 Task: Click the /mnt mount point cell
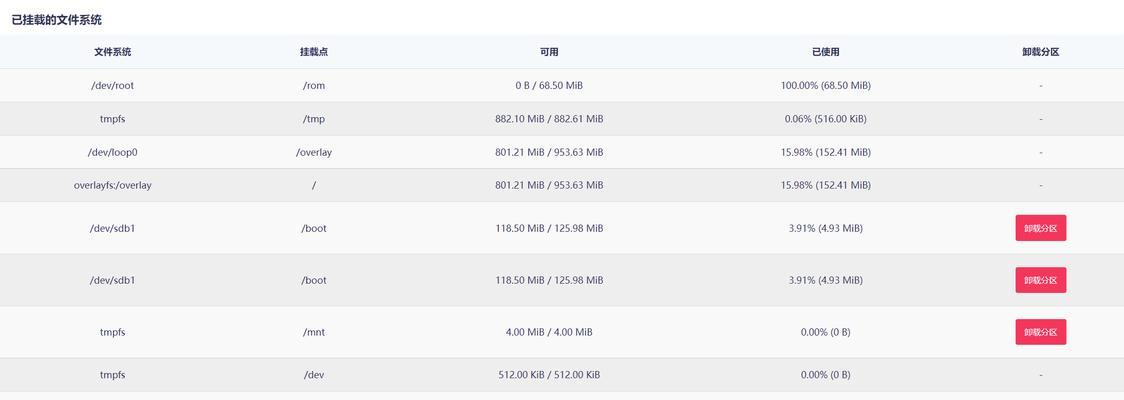coord(314,333)
